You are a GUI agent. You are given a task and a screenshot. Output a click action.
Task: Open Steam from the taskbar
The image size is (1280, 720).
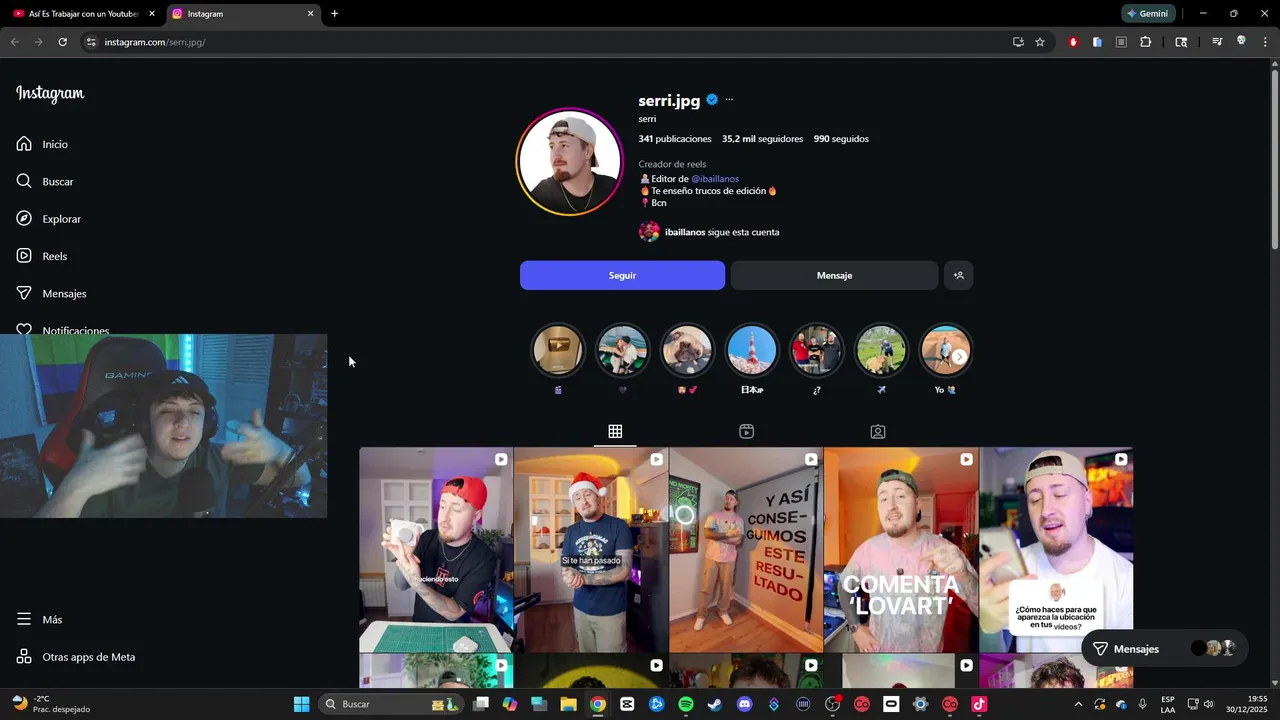(x=715, y=704)
